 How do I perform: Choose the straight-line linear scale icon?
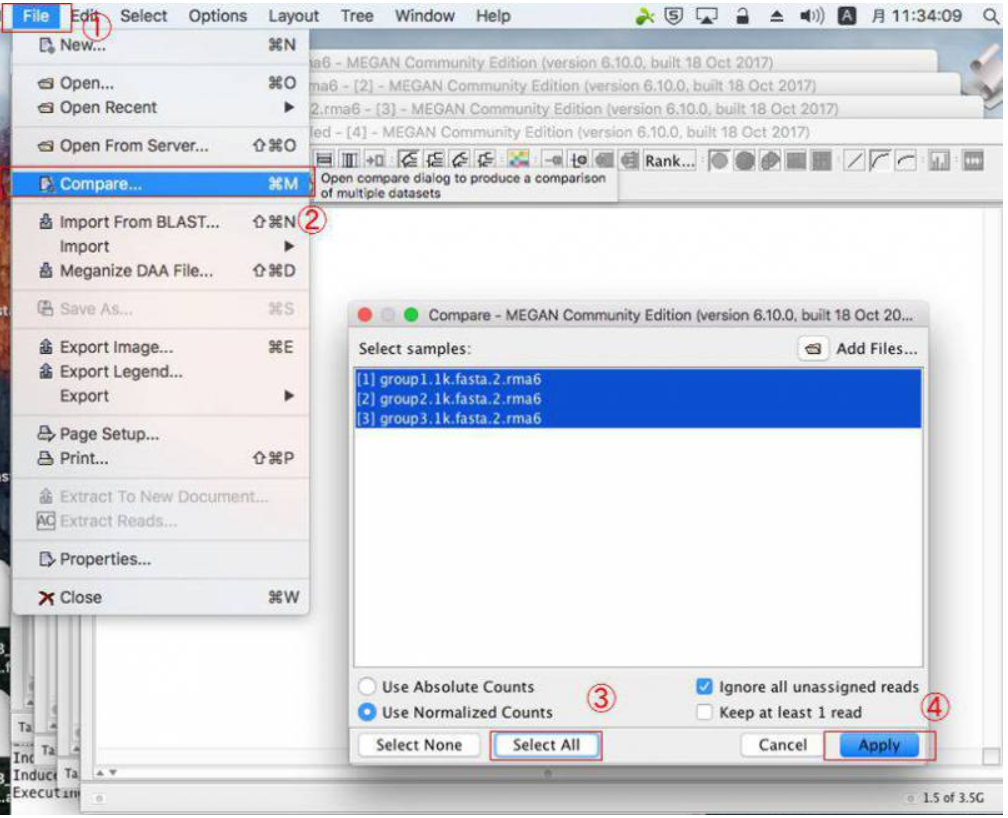pyautogui.click(x=854, y=161)
